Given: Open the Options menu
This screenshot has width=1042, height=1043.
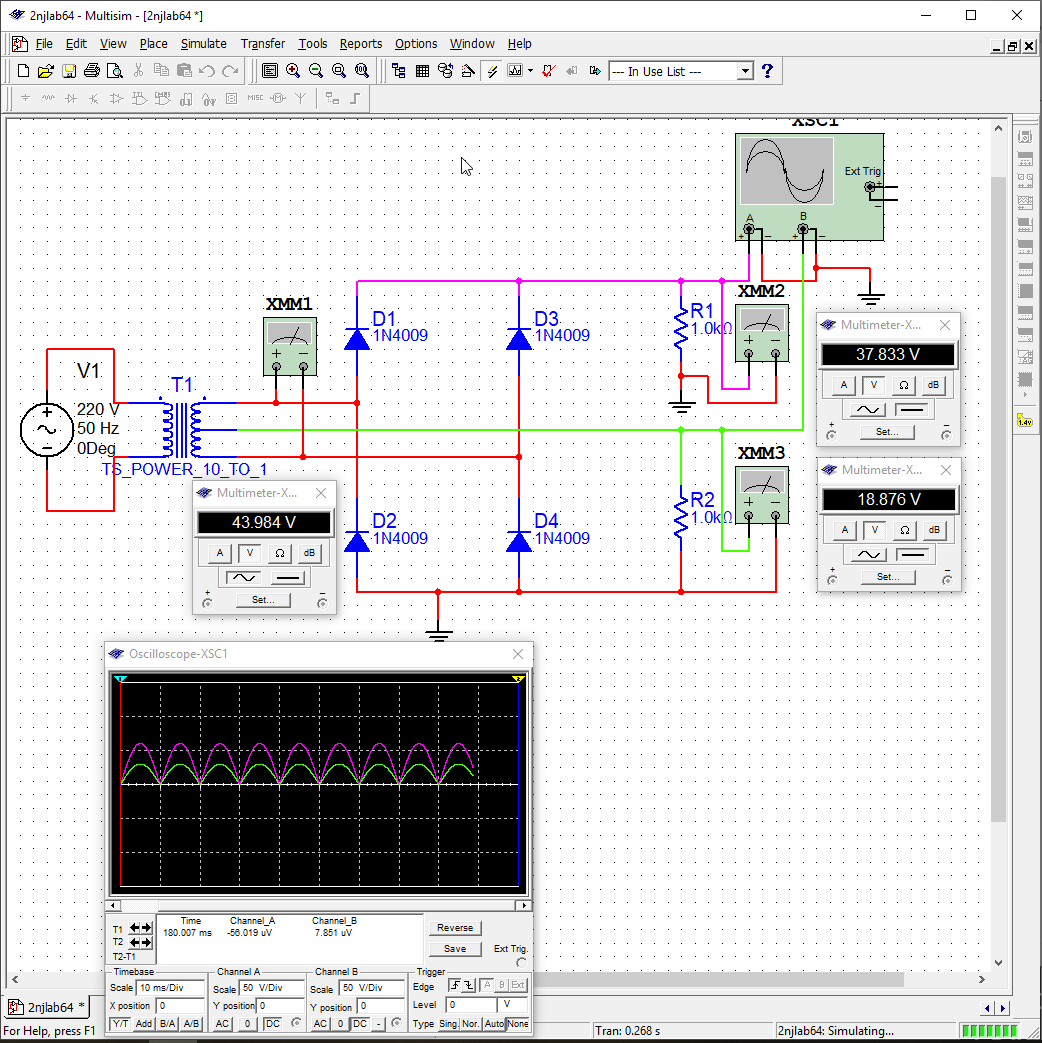Looking at the screenshot, I should 416,44.
